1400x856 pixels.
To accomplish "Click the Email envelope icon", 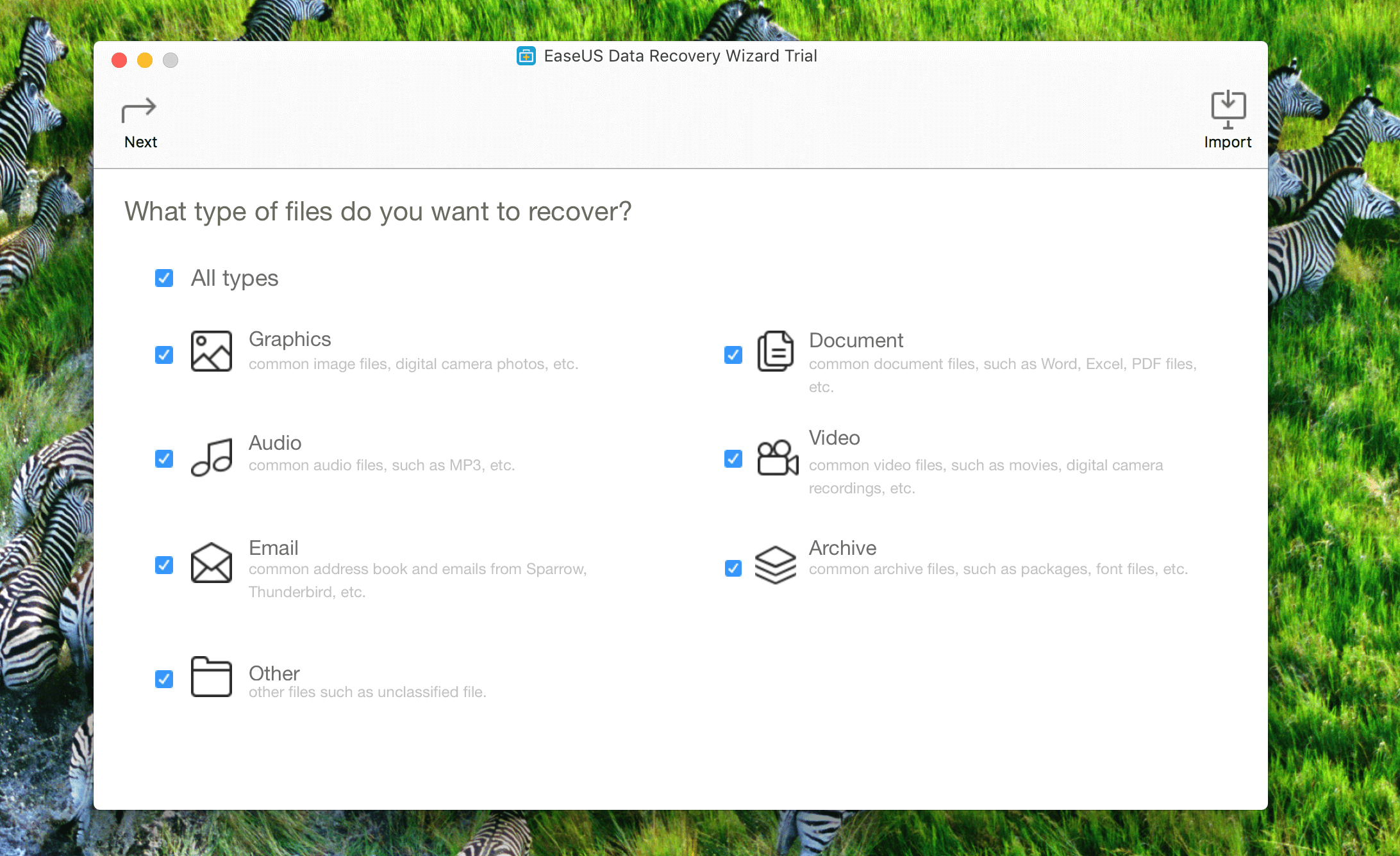I will tap(211, 563).
